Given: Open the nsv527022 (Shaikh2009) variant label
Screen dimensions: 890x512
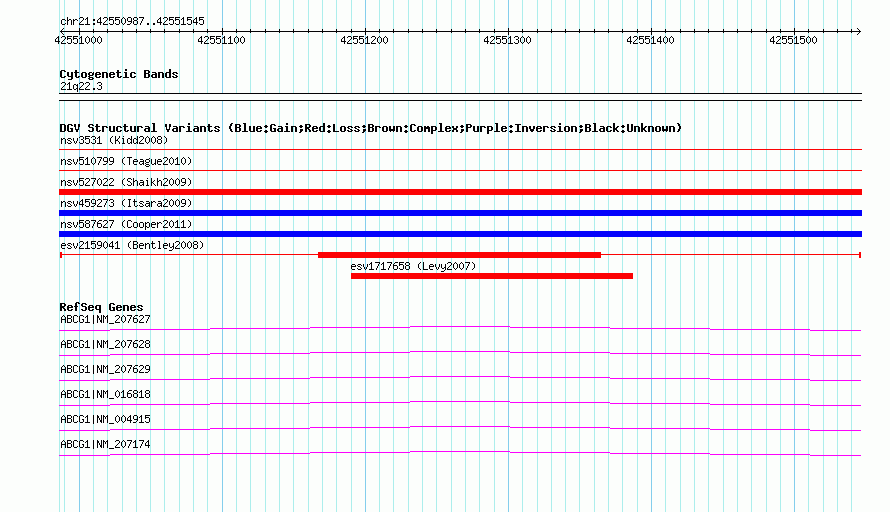Looking at the screenshot, I should pyautogui.click(x=126, y=182).
